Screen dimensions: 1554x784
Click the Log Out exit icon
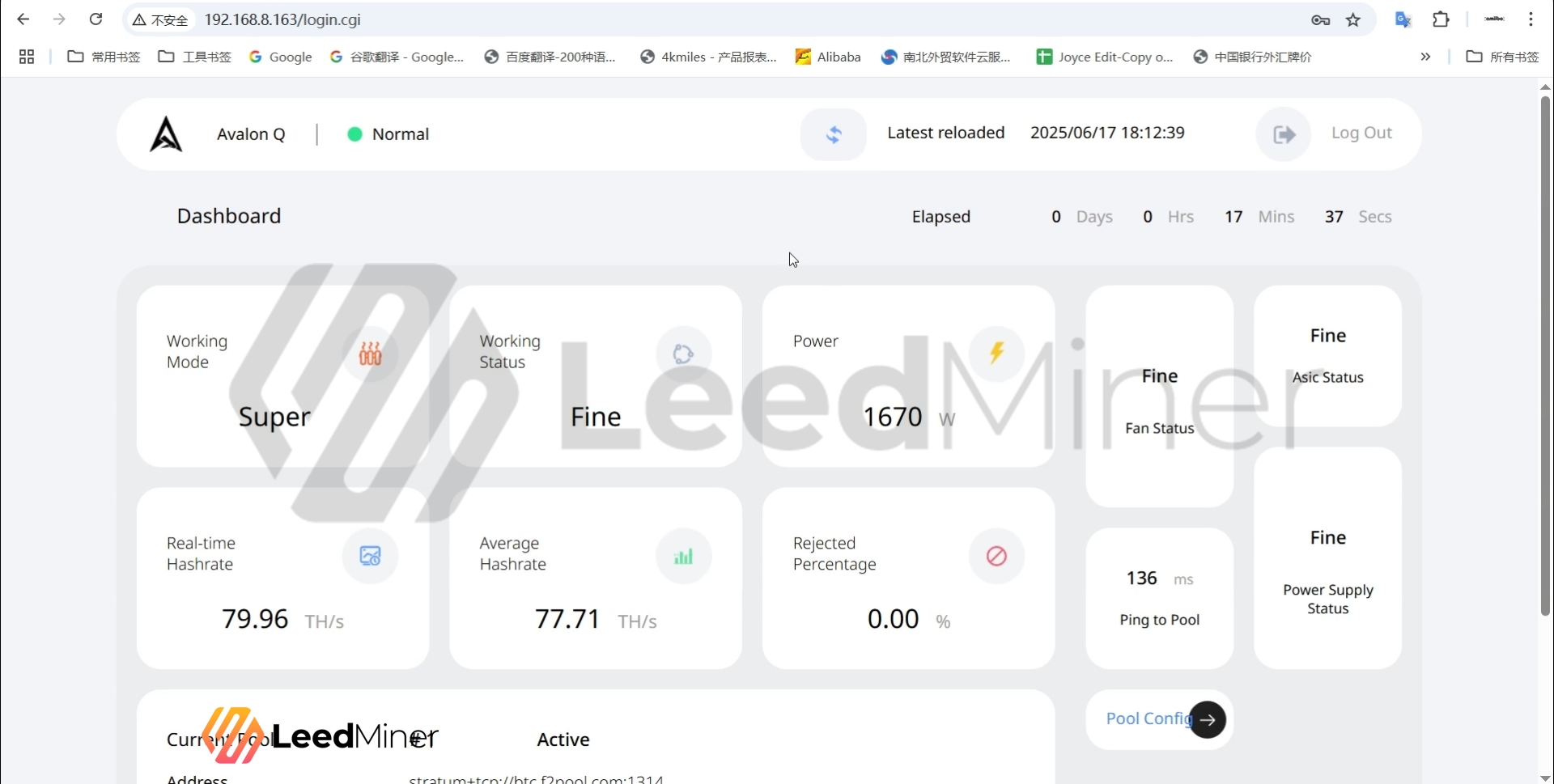click(x=1284, y=134)
